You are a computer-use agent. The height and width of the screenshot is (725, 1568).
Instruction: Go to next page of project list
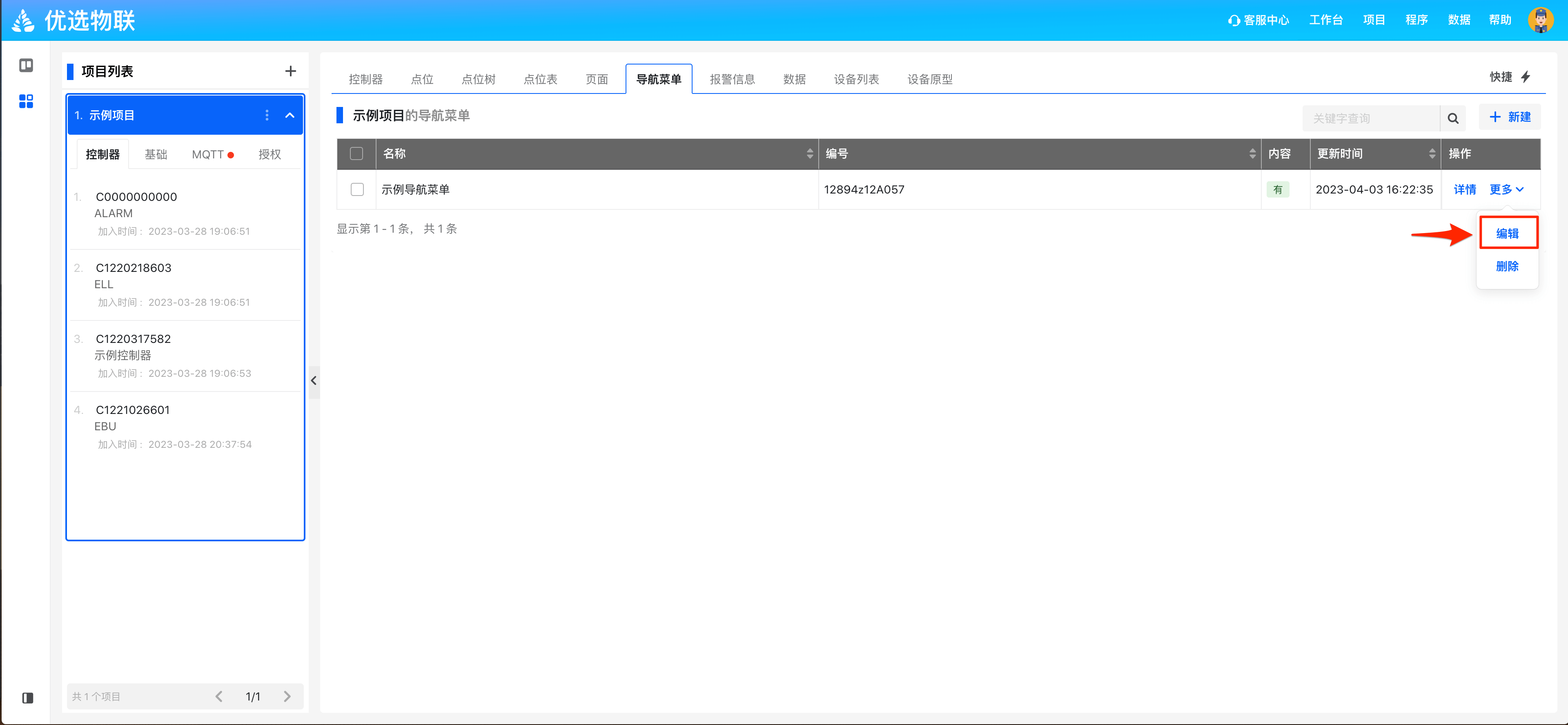click(287, 696)
